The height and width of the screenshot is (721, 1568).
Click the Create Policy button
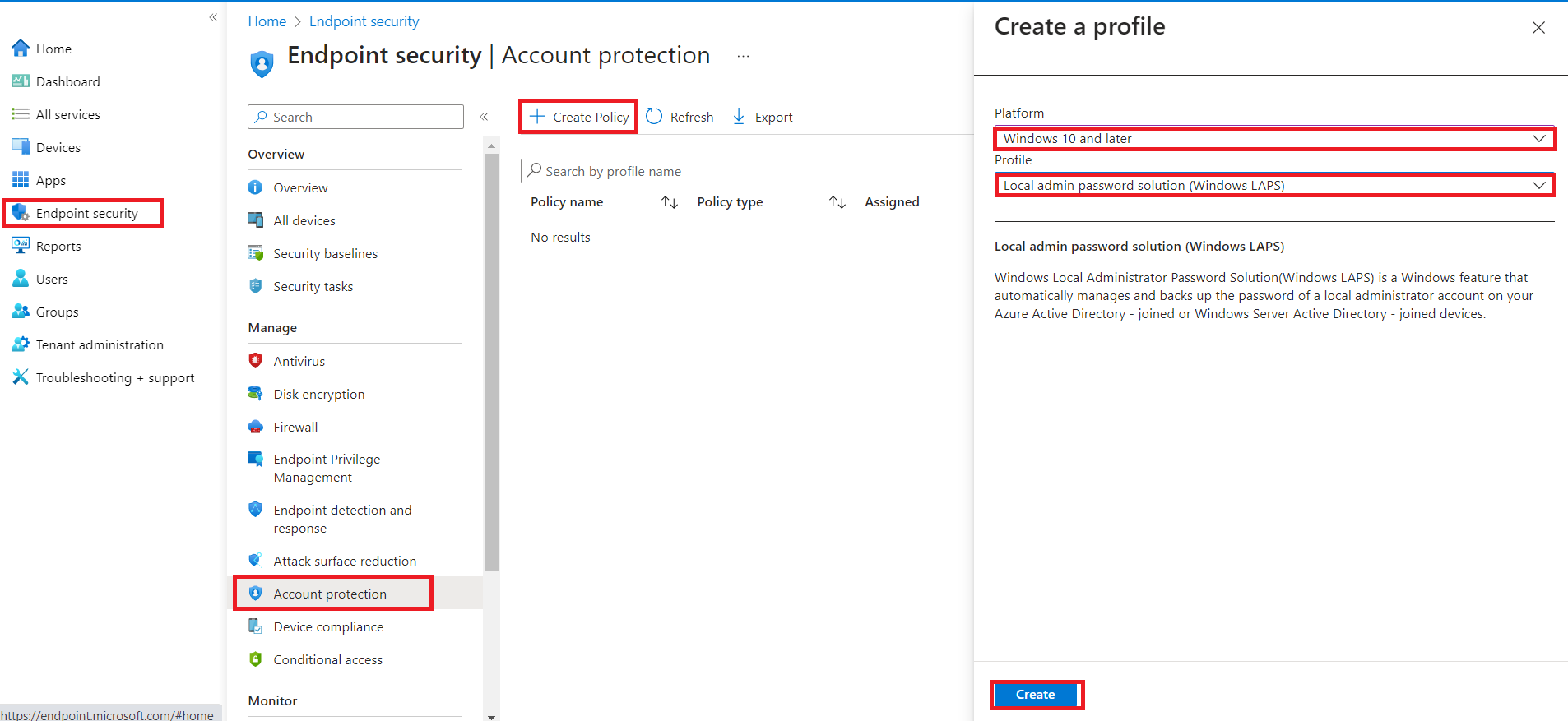click(x=579, y=117)
